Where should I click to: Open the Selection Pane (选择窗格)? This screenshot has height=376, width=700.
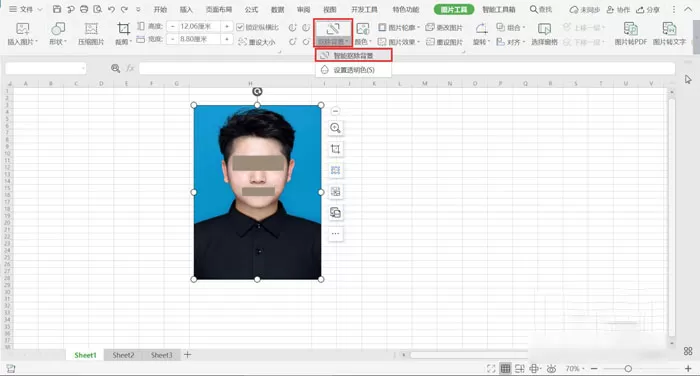(x=544, y=34)
